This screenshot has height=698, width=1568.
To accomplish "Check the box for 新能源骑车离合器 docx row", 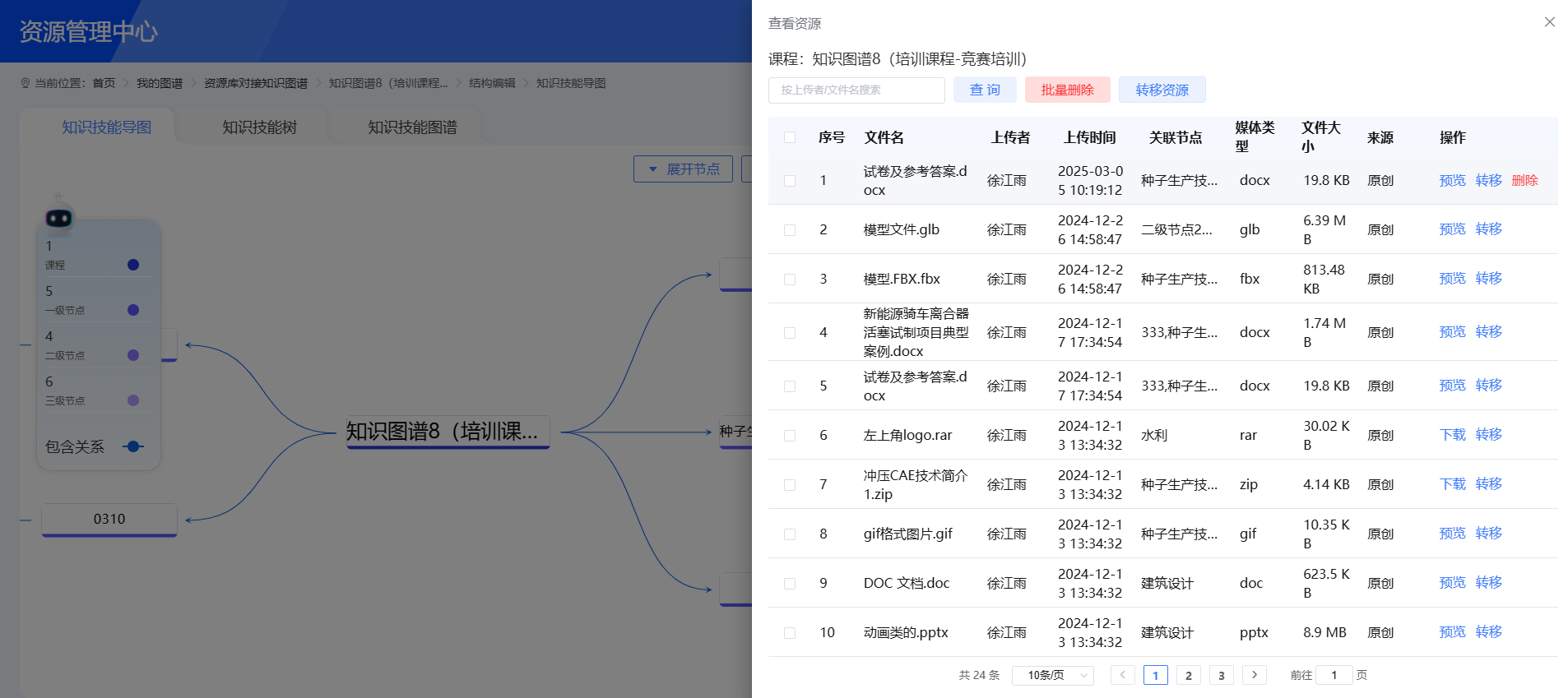I will point(790,333).
